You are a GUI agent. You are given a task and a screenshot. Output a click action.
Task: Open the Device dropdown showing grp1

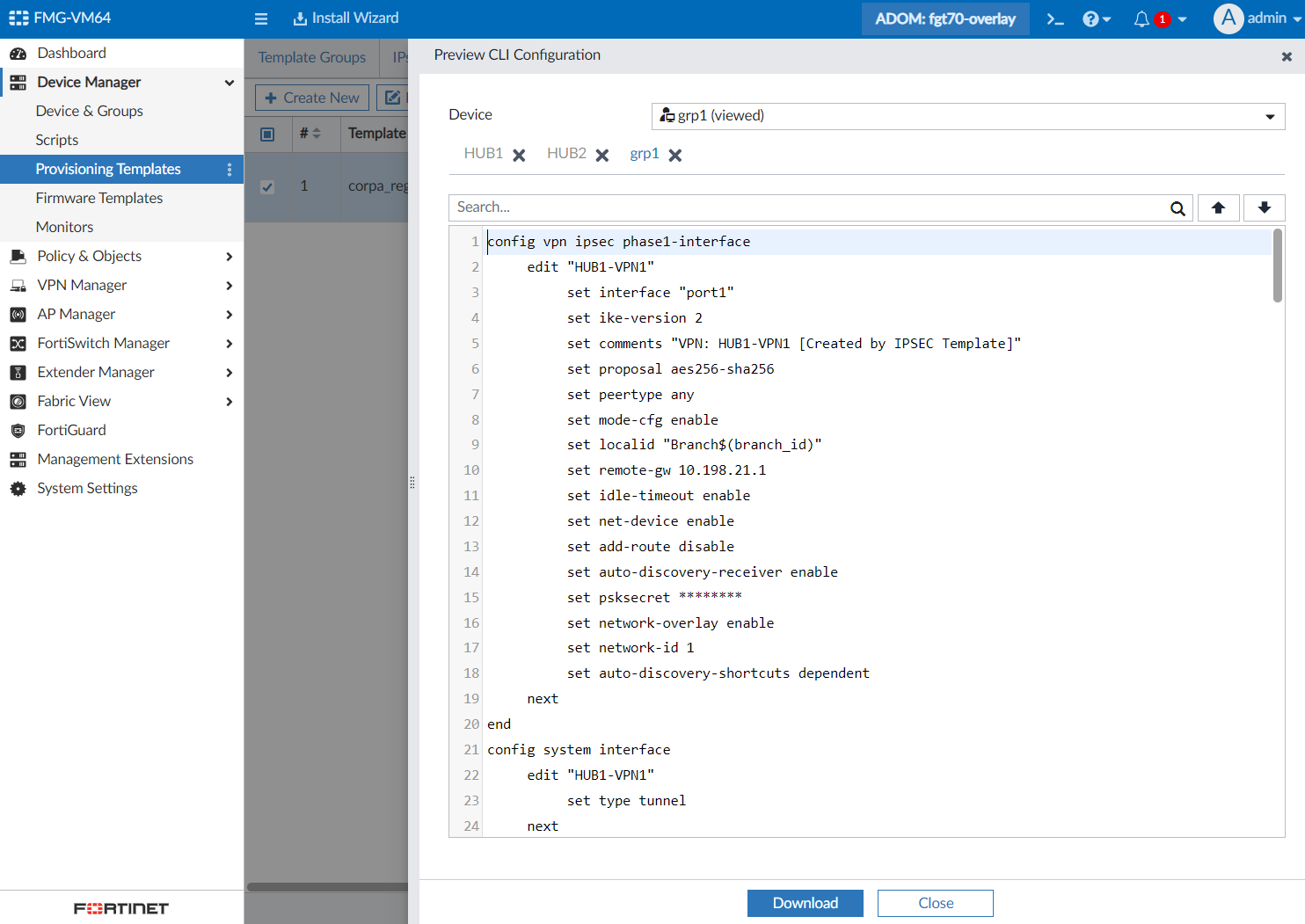point(967,116)
